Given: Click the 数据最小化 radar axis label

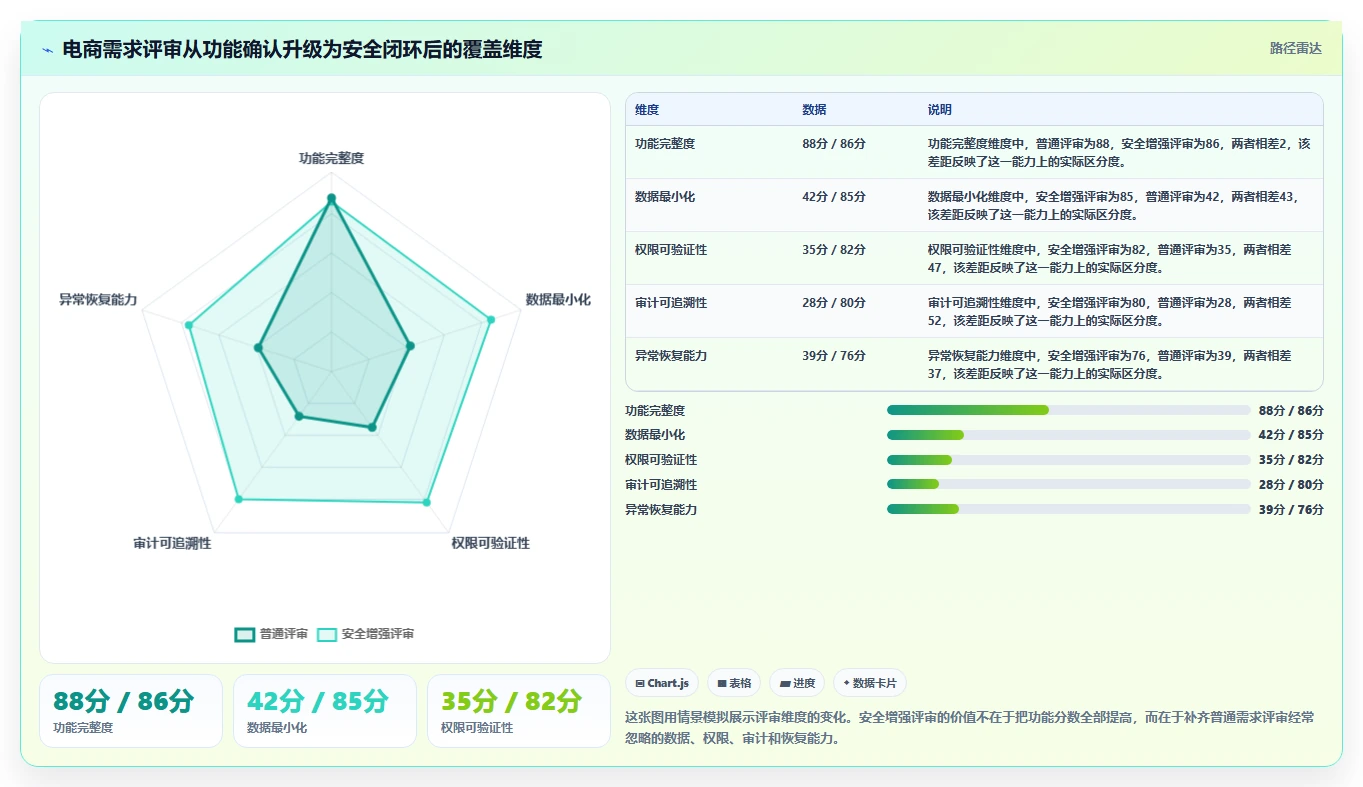Looking at the screenshot, I should point(558,300).
